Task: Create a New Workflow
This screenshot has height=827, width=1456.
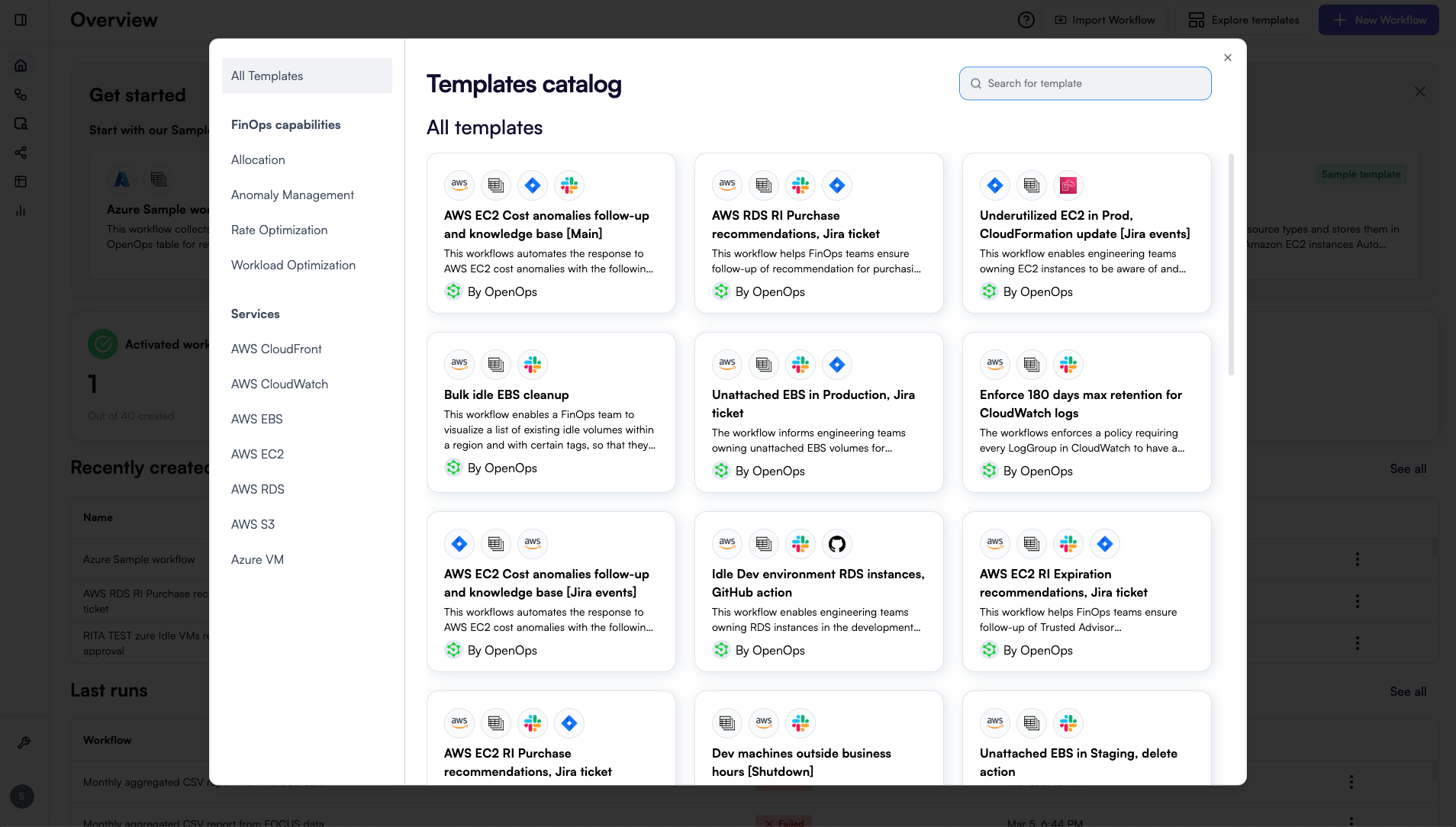Action: point(1379,20)
